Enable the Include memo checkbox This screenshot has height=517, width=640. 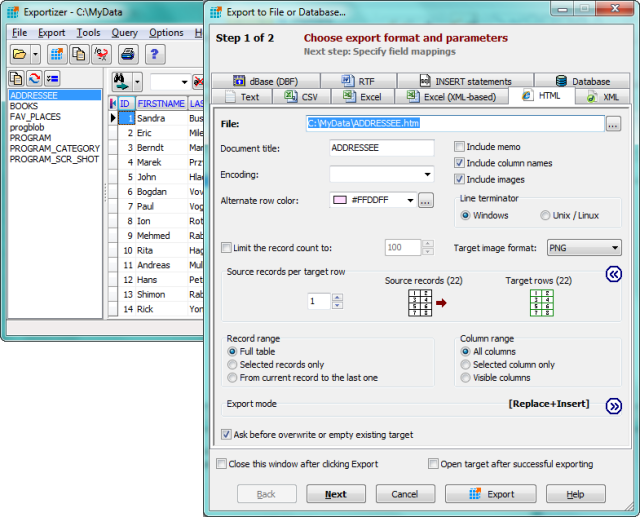(x=460, y=146)
